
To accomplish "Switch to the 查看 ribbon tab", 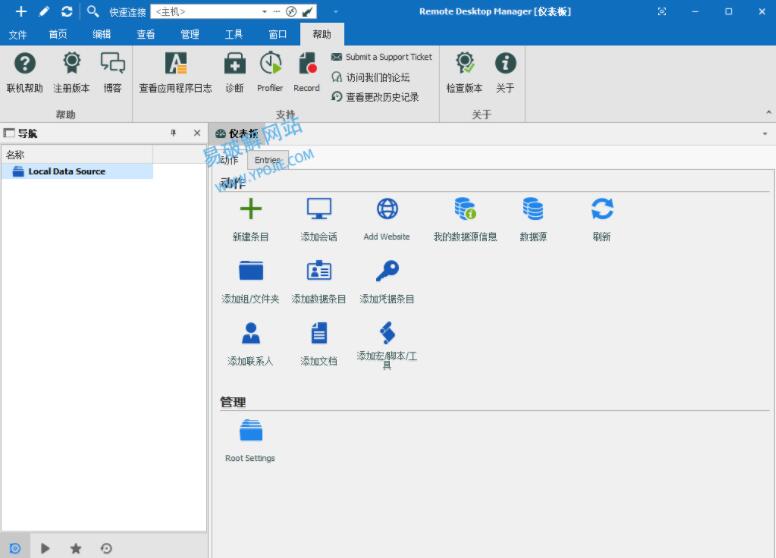I will 146,34.
